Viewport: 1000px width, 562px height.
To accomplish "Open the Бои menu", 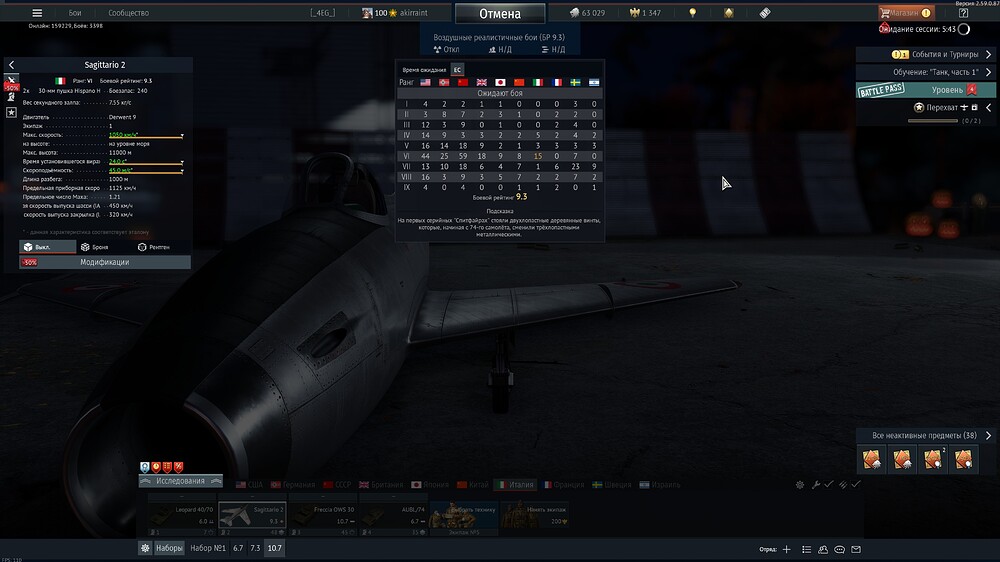I will (75, 13).
